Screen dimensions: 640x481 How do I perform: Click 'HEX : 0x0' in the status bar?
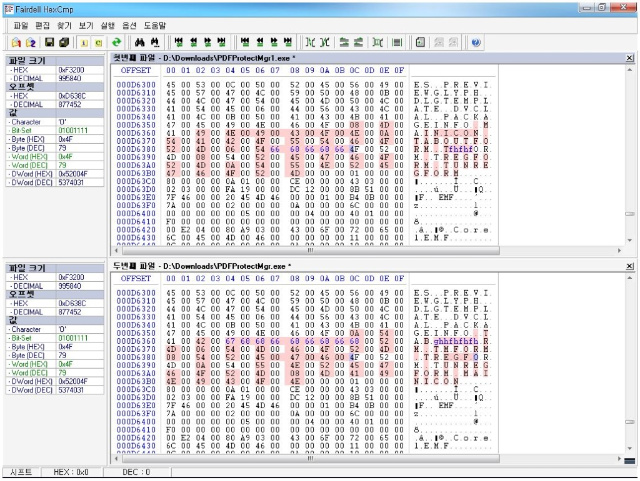71,472
